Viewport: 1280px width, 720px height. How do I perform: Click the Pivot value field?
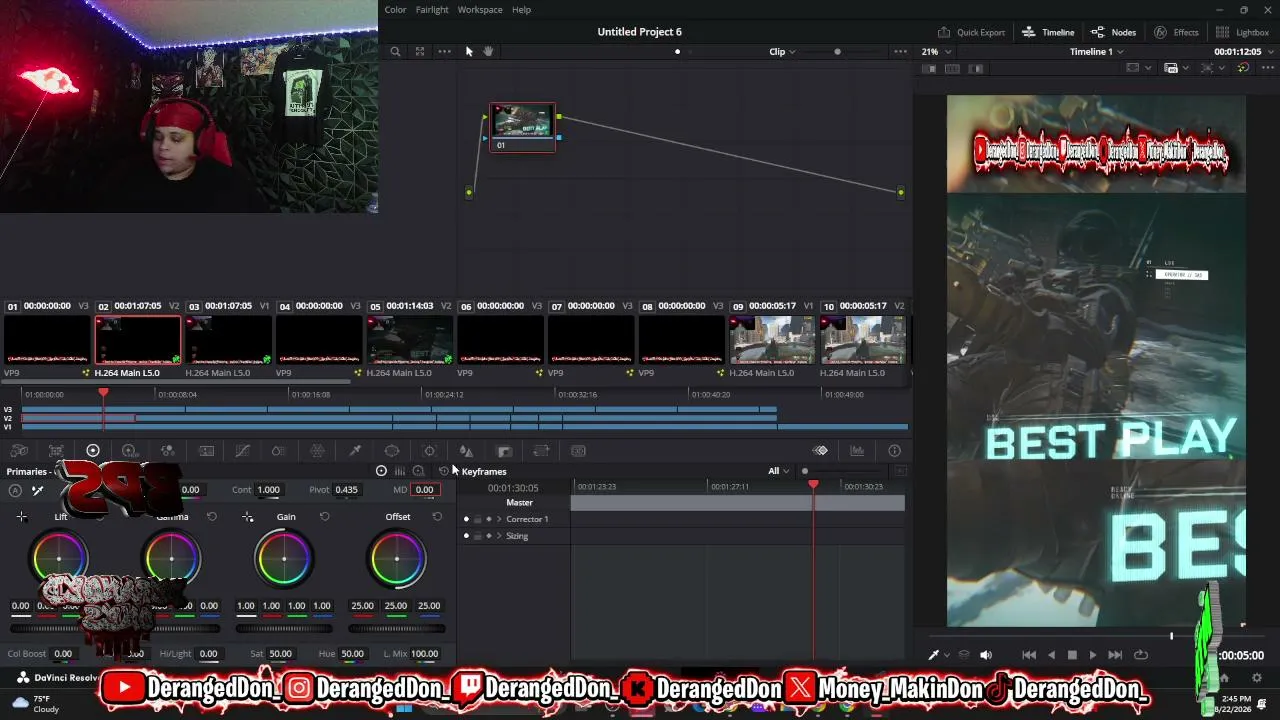(346, 490)
